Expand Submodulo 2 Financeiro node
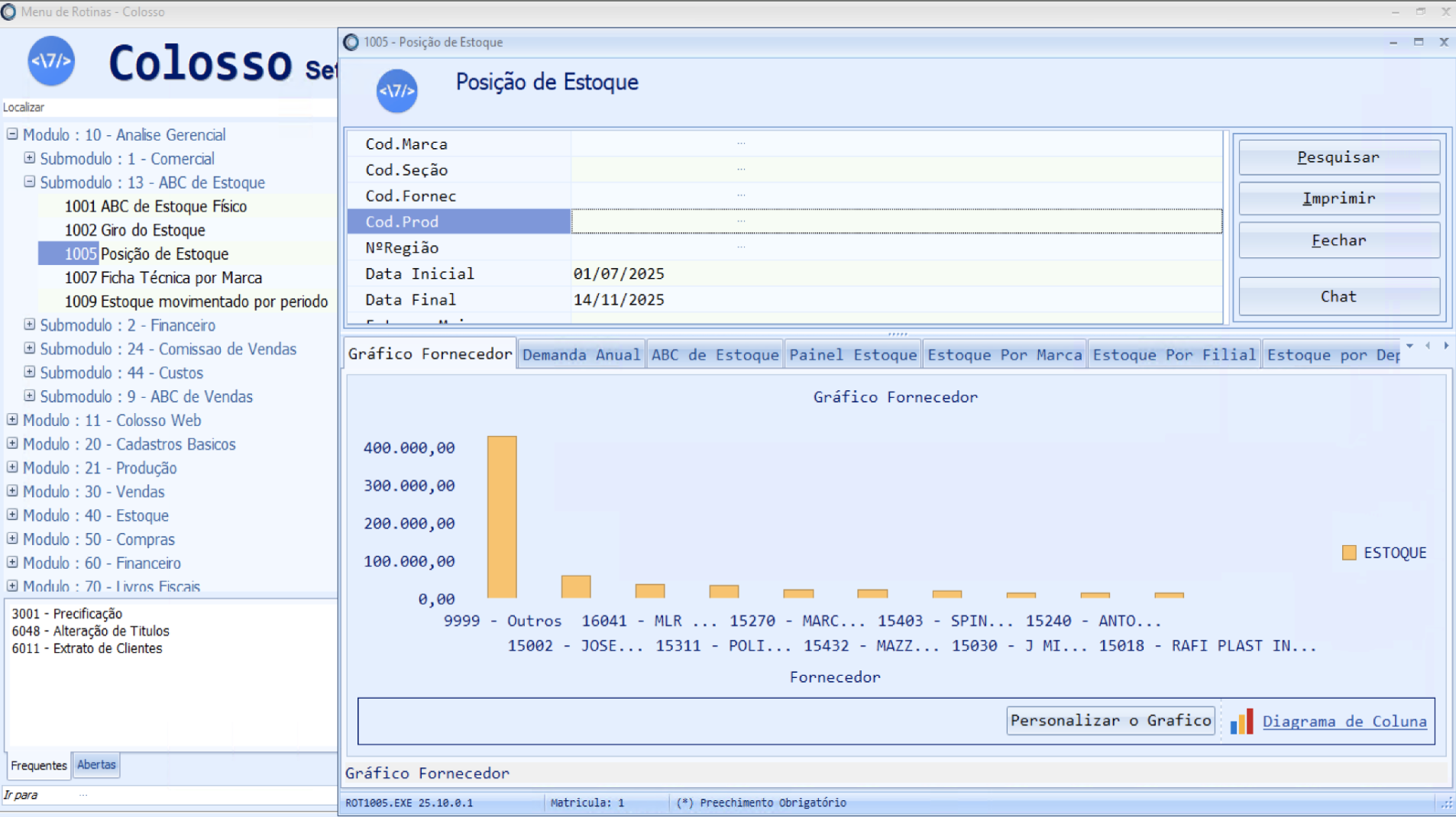The height and width of the screenshot is (817, 1456). (x=29, y=325)
